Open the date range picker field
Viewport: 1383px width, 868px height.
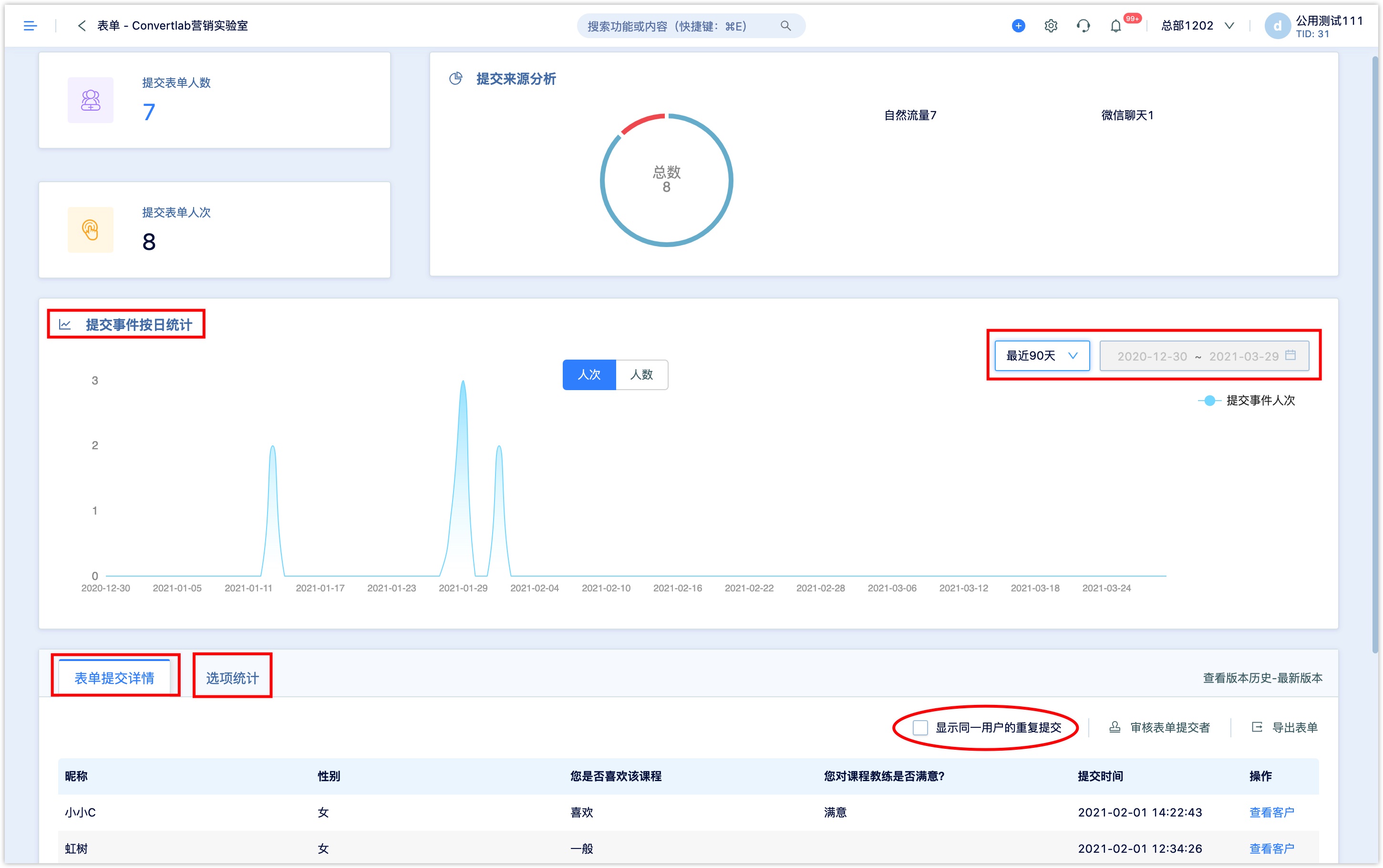(1204, 356)
